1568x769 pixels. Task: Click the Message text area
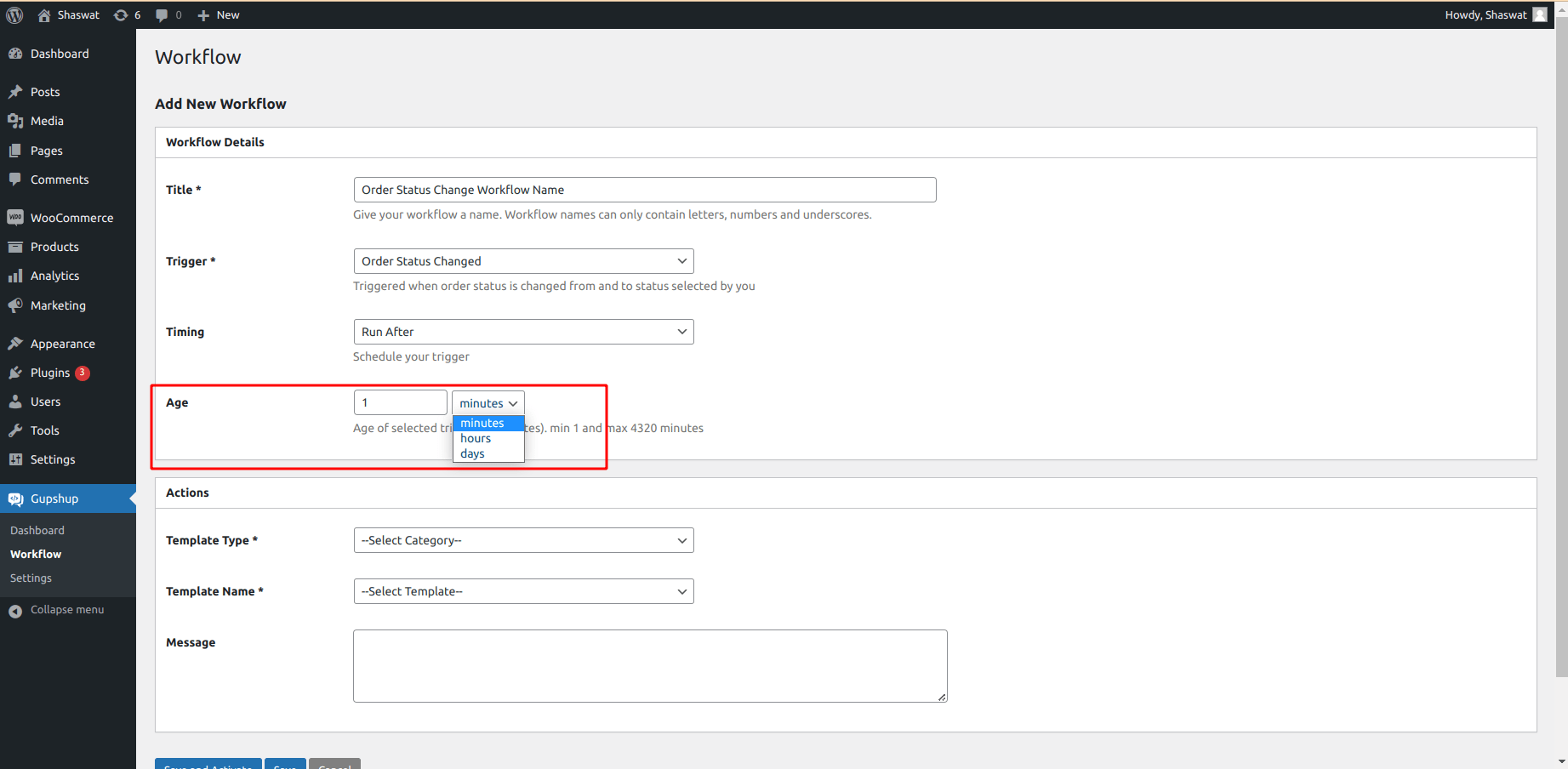[650, 666]
